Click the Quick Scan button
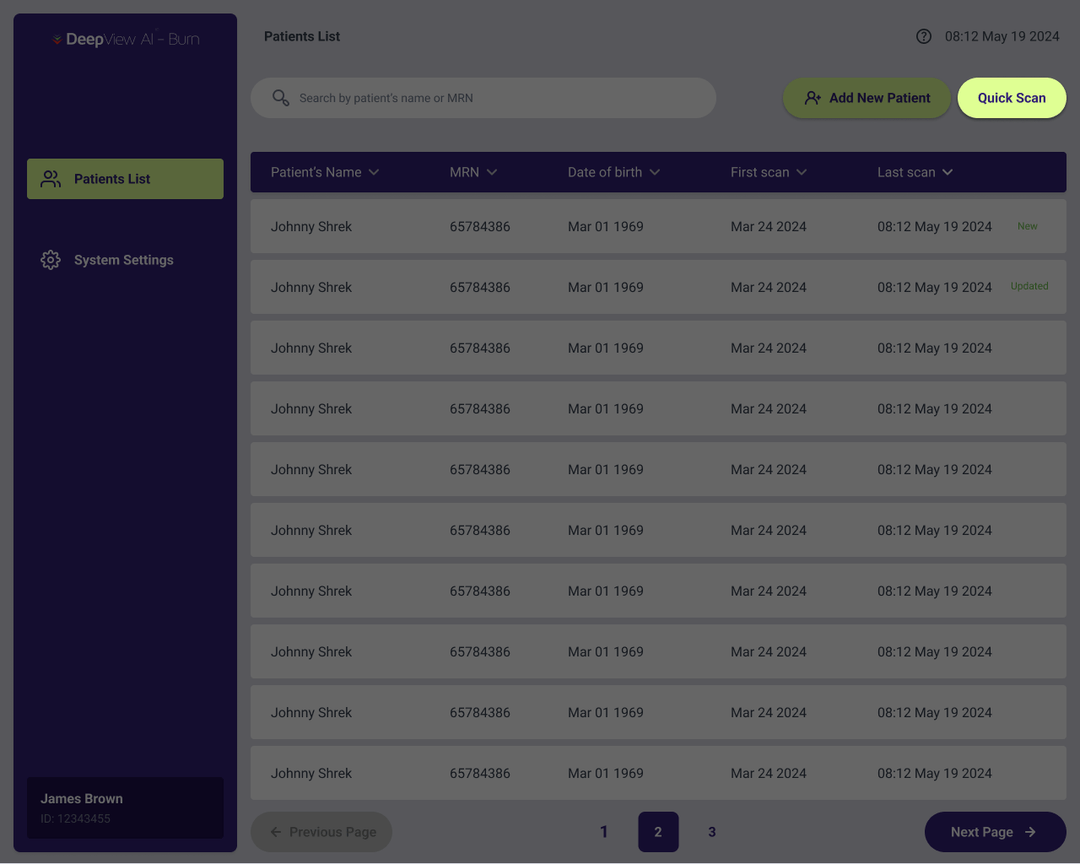 pyautogui.click(x=1012, y=98)
